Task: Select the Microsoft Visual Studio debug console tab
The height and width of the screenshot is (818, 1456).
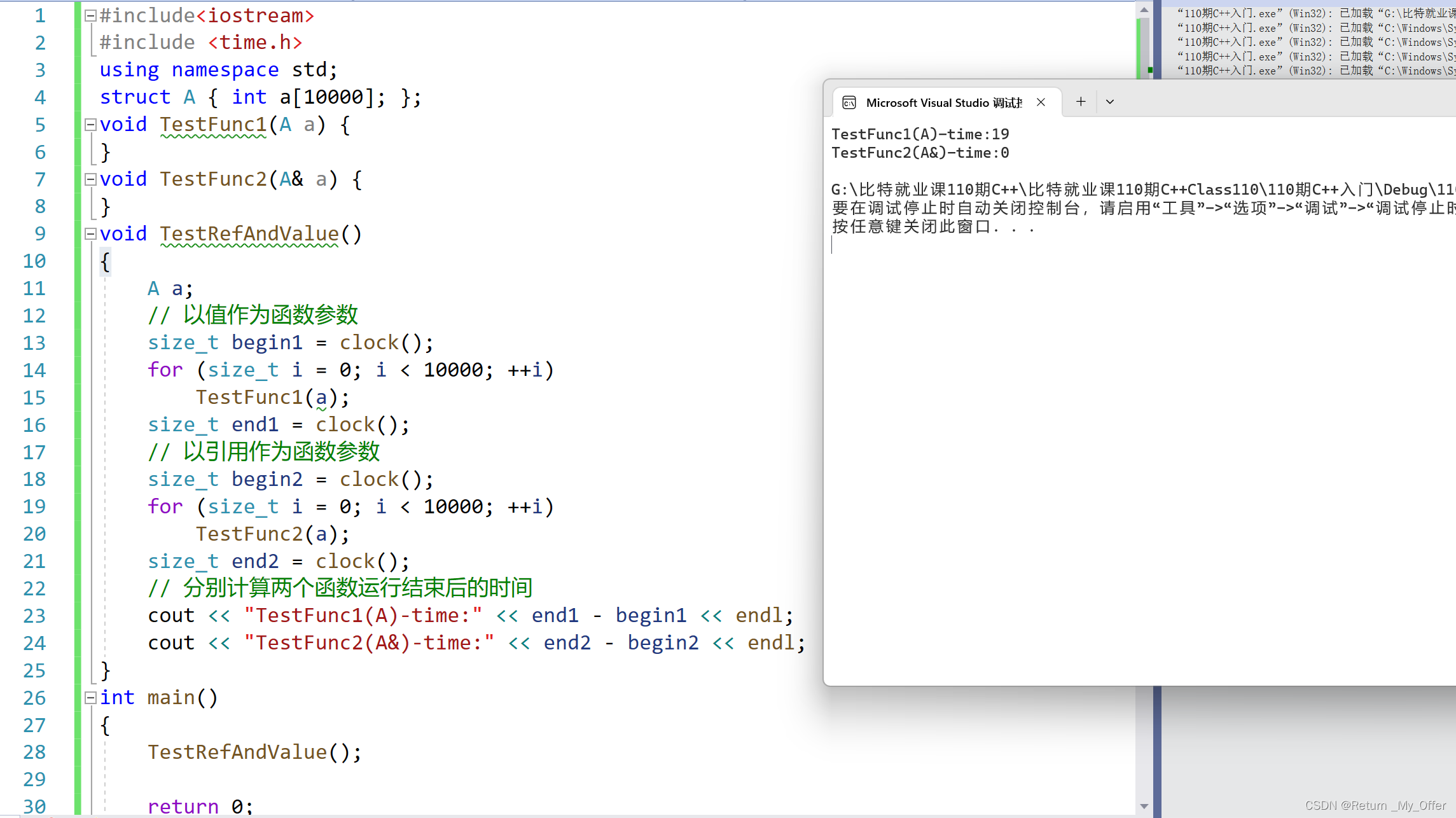Action: click(947, 102)
